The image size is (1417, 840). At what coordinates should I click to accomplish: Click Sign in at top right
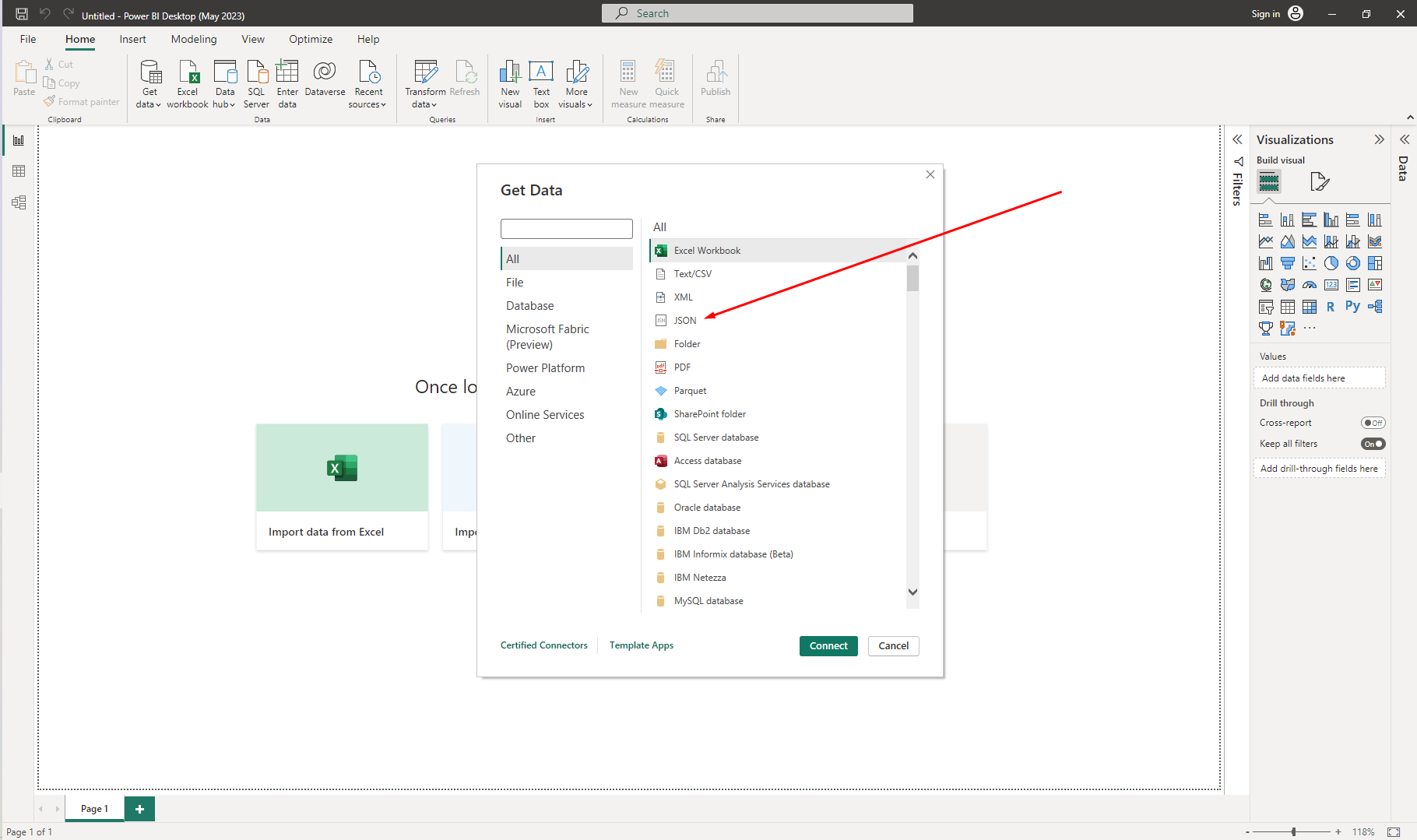pos(1265,14)
